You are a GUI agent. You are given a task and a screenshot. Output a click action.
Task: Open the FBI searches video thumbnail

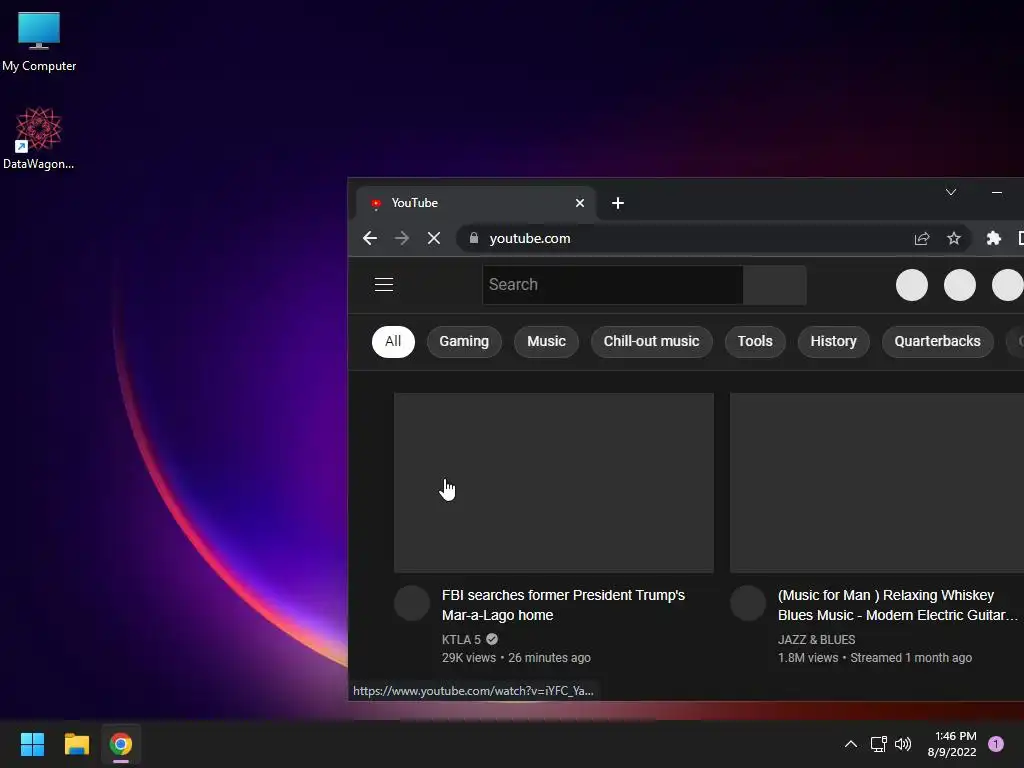click(x=554, y=483)
